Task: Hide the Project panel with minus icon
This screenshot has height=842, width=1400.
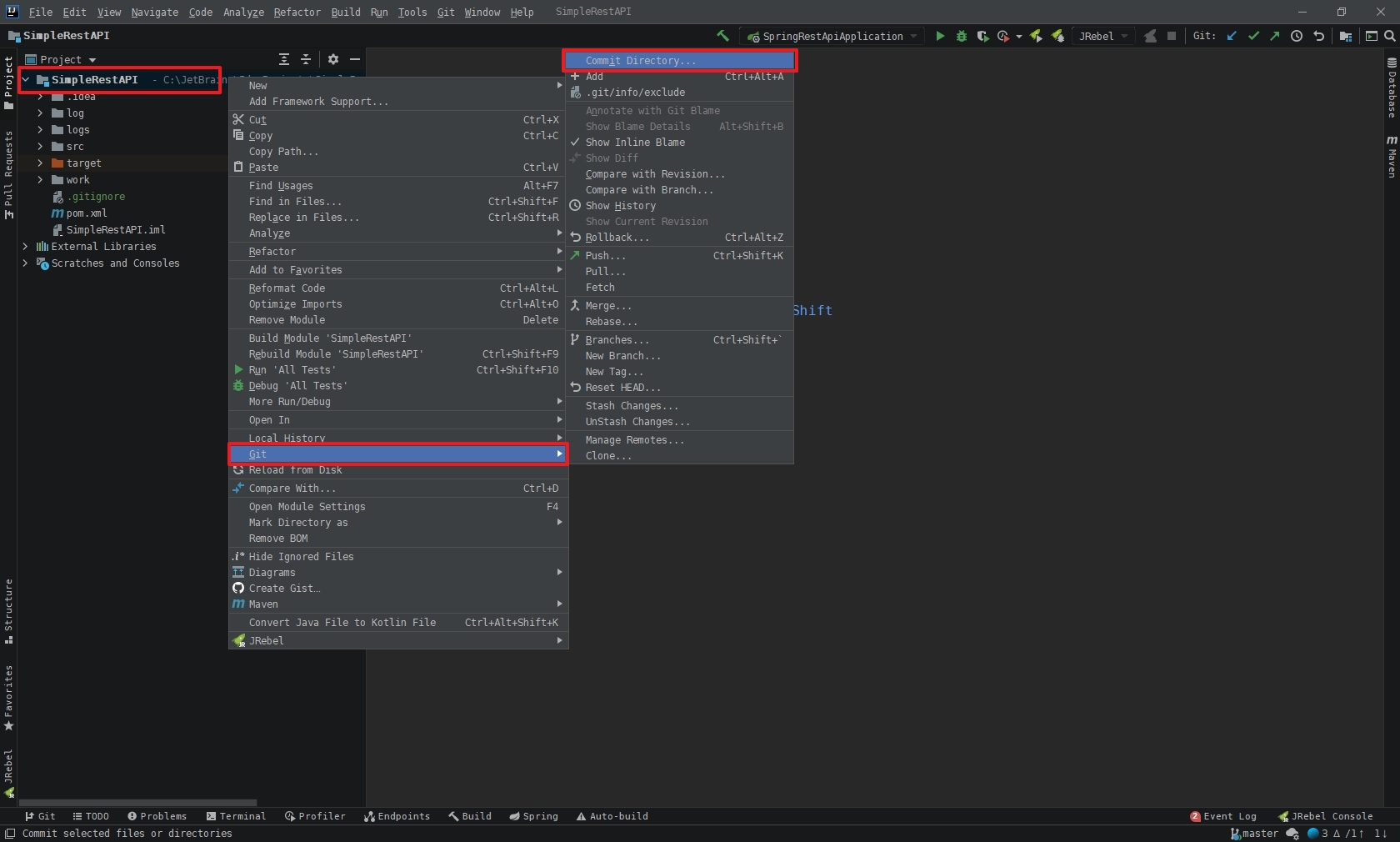Action: coord(355,59)
